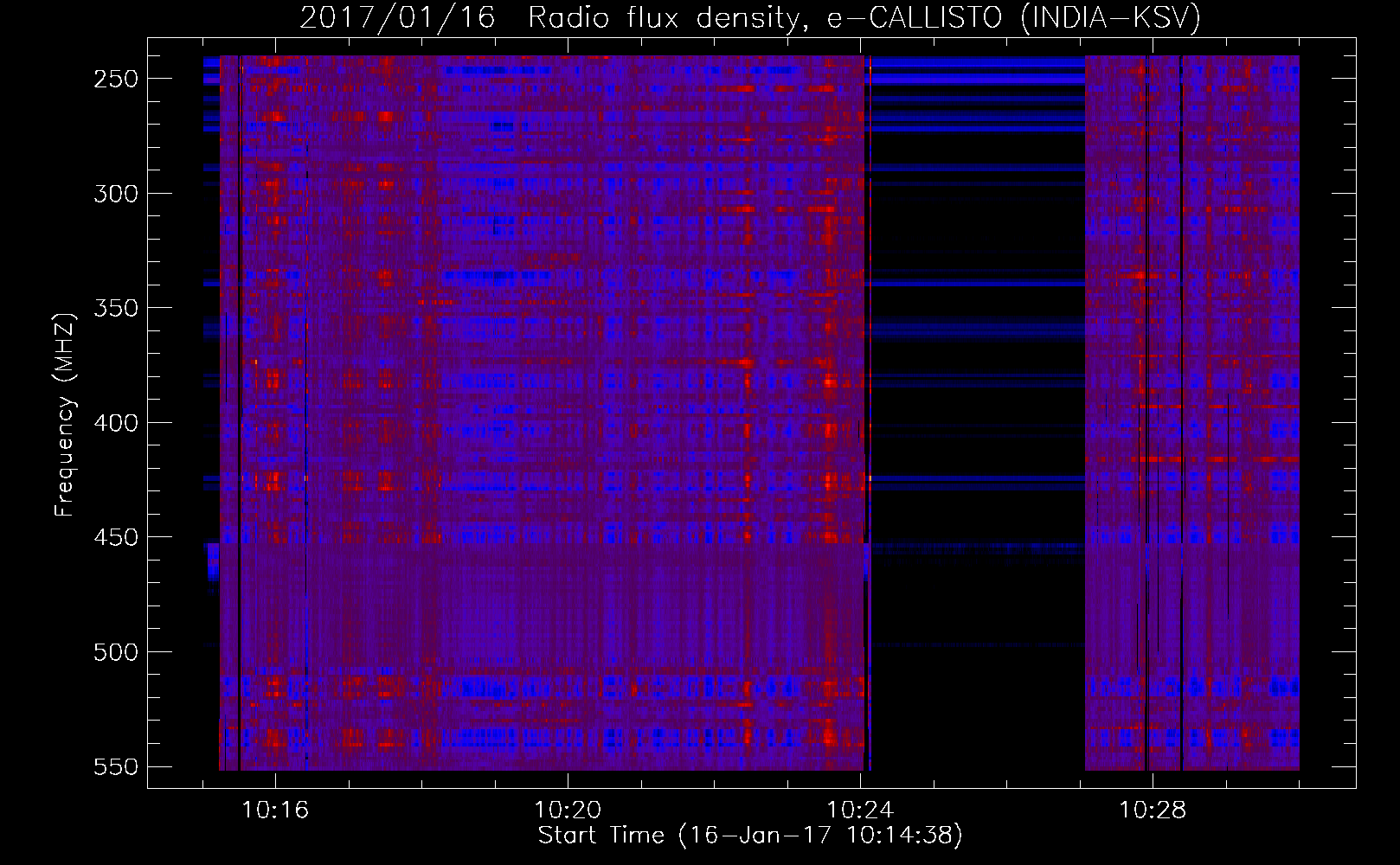
Task: Click the 10:24 time tick label
Action: (x=860, y=811)
